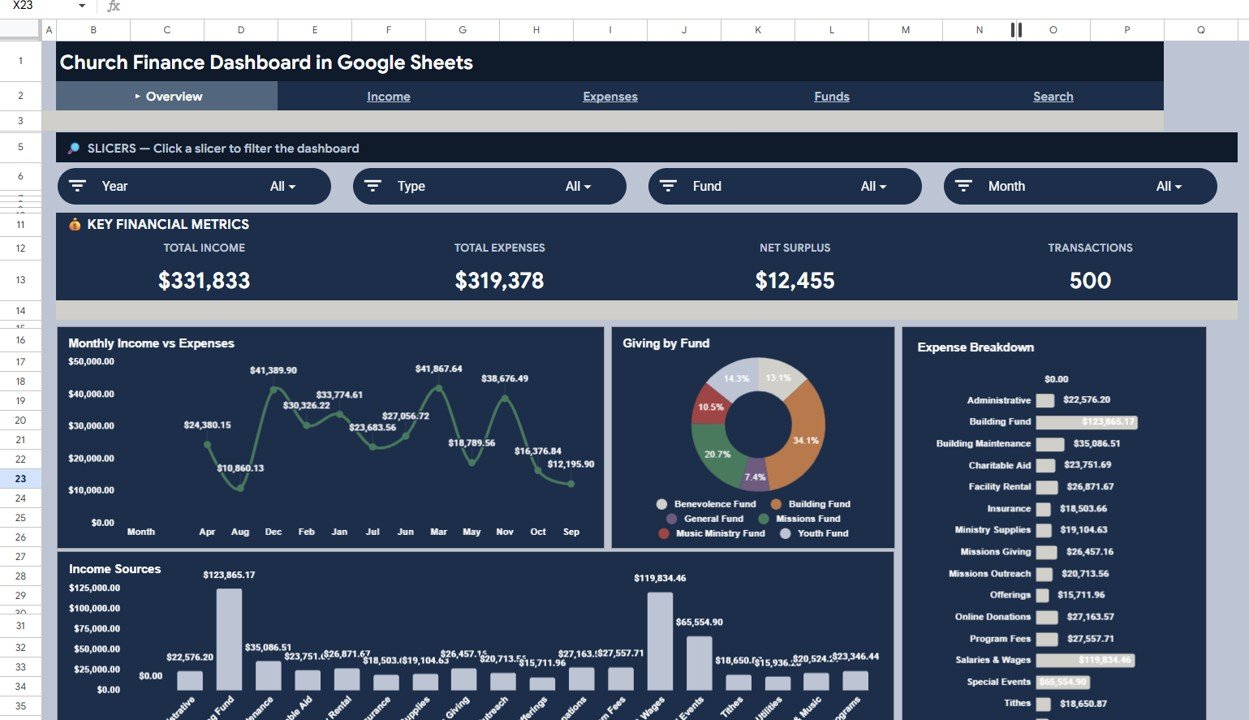Open the Funds navigation link
The image size is (1249, 720).
831,97
